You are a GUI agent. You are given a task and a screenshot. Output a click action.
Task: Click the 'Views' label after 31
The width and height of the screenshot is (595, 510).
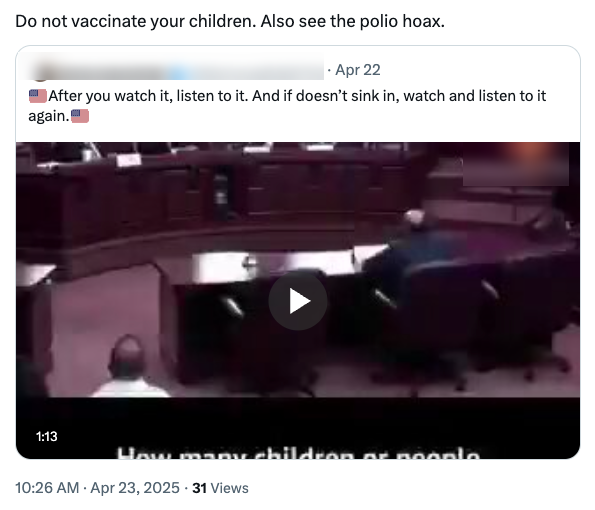(229, 488)
